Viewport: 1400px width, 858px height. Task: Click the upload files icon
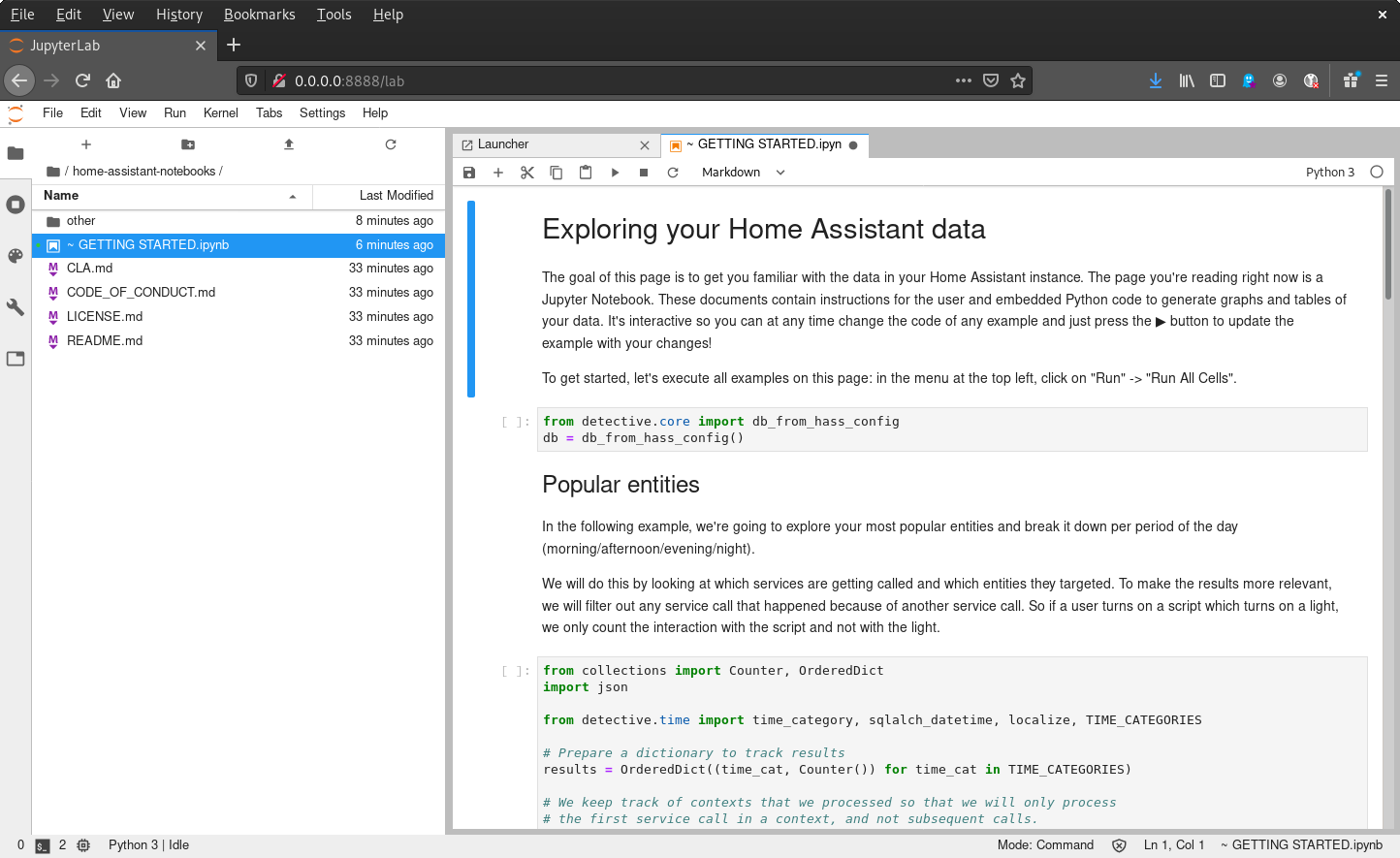289,144
